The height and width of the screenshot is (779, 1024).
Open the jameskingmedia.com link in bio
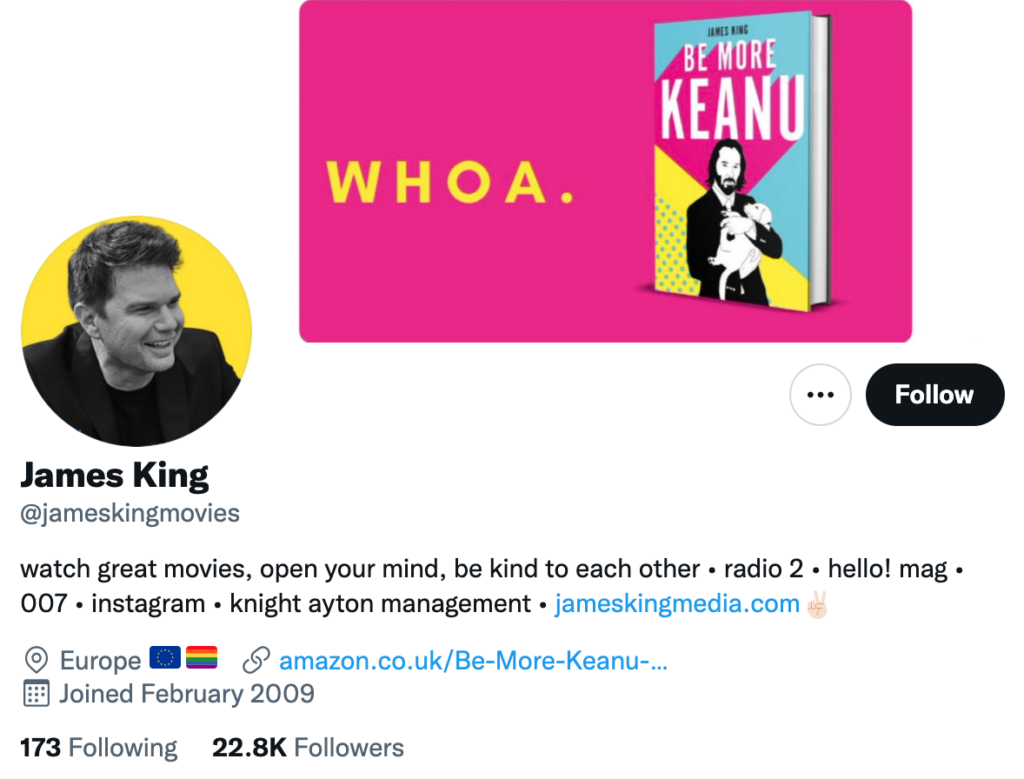(677, 604)
